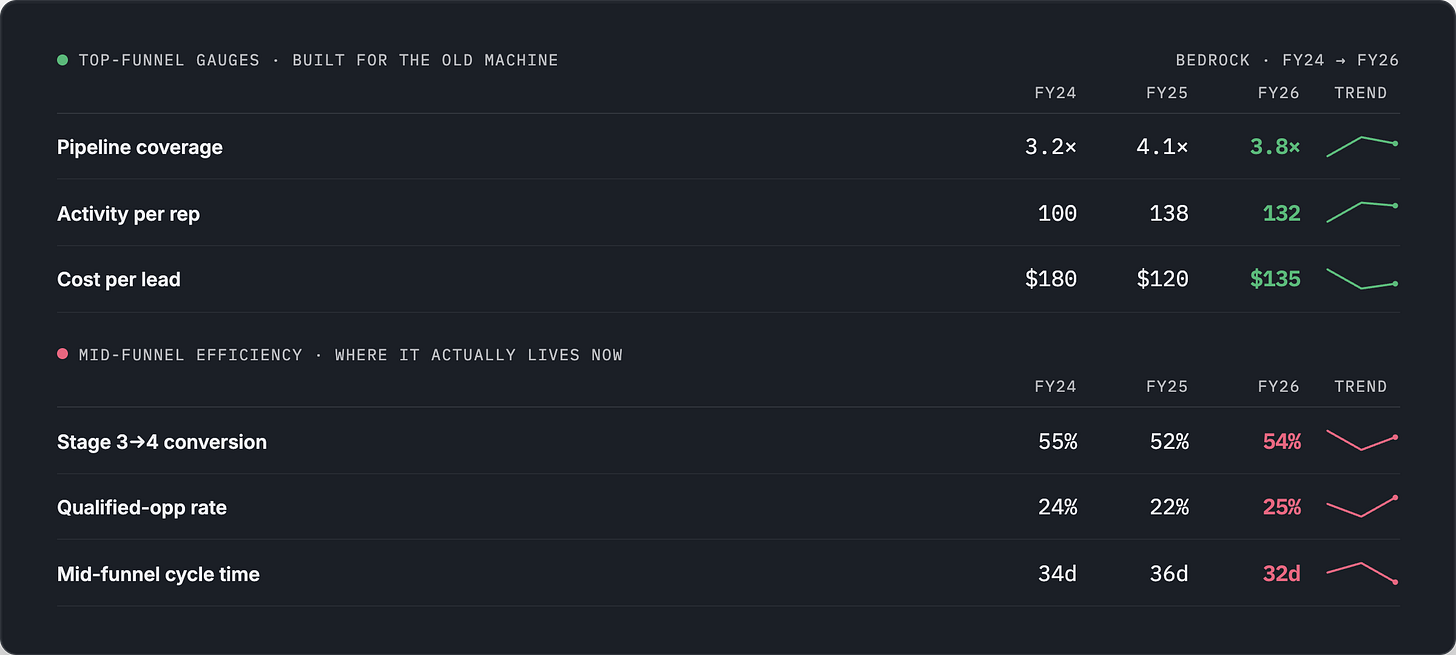This screenshot has height=655, width=1456.
Task: Click the Activity per rep trend sparkline
Action: [1362, 213]
